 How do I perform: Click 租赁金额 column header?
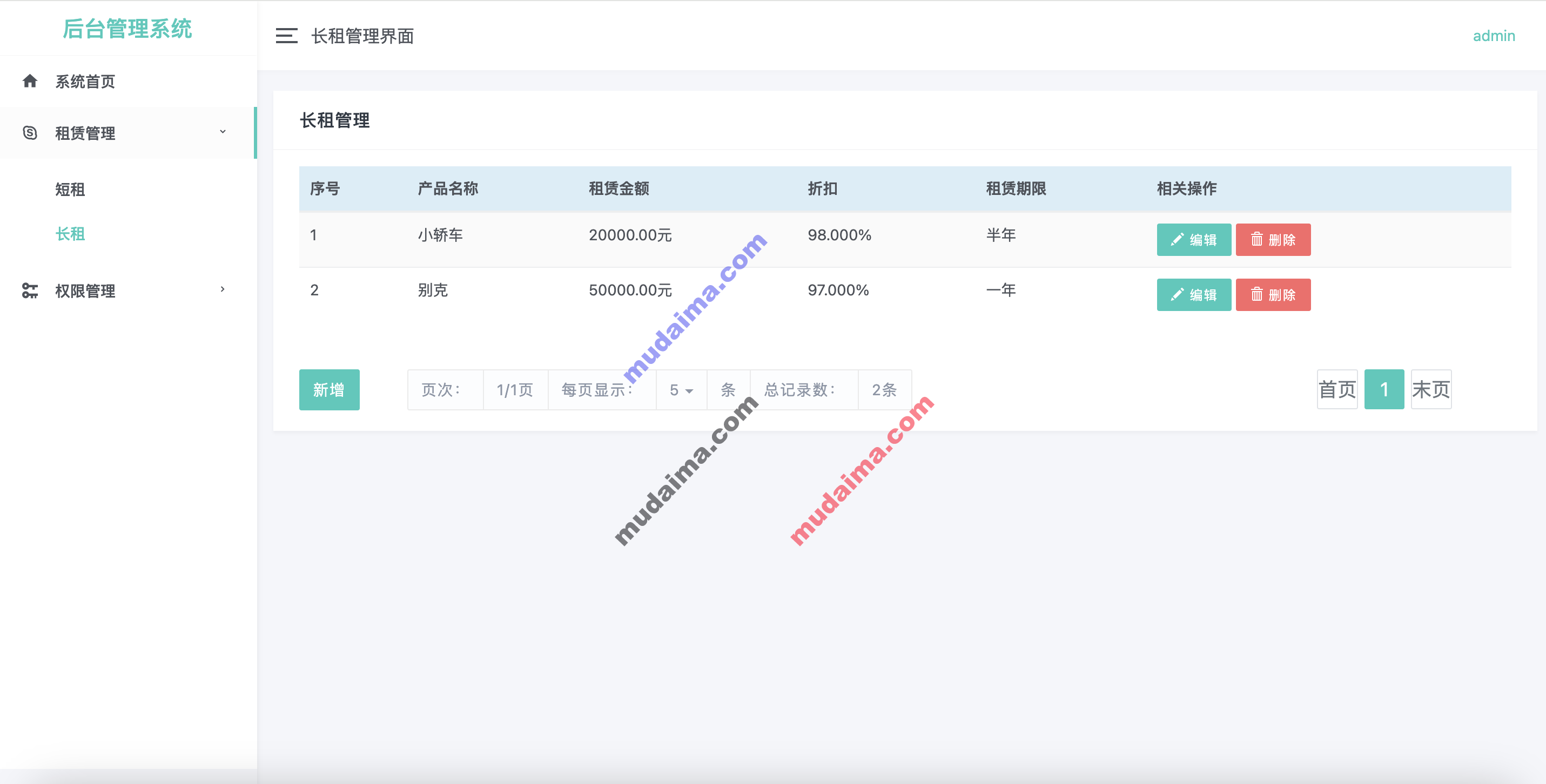coord(620,189)
